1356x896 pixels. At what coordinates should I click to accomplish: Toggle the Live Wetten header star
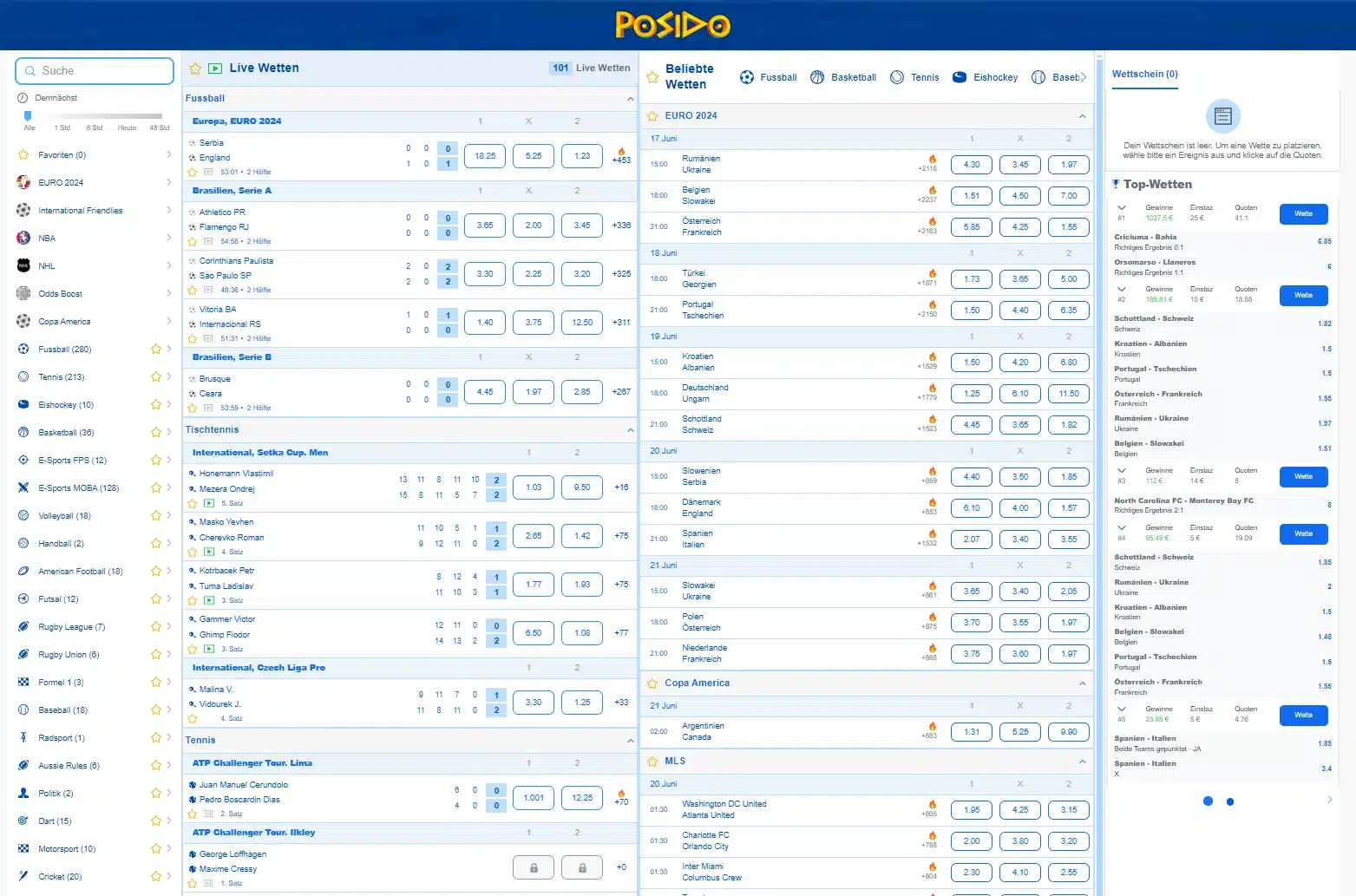coord(195,69)
